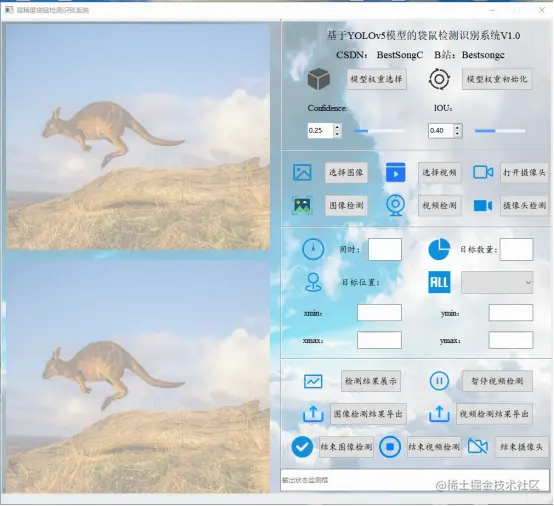Close the application window
The width and height of the screenshot is (554, 506).
point(542,10)
